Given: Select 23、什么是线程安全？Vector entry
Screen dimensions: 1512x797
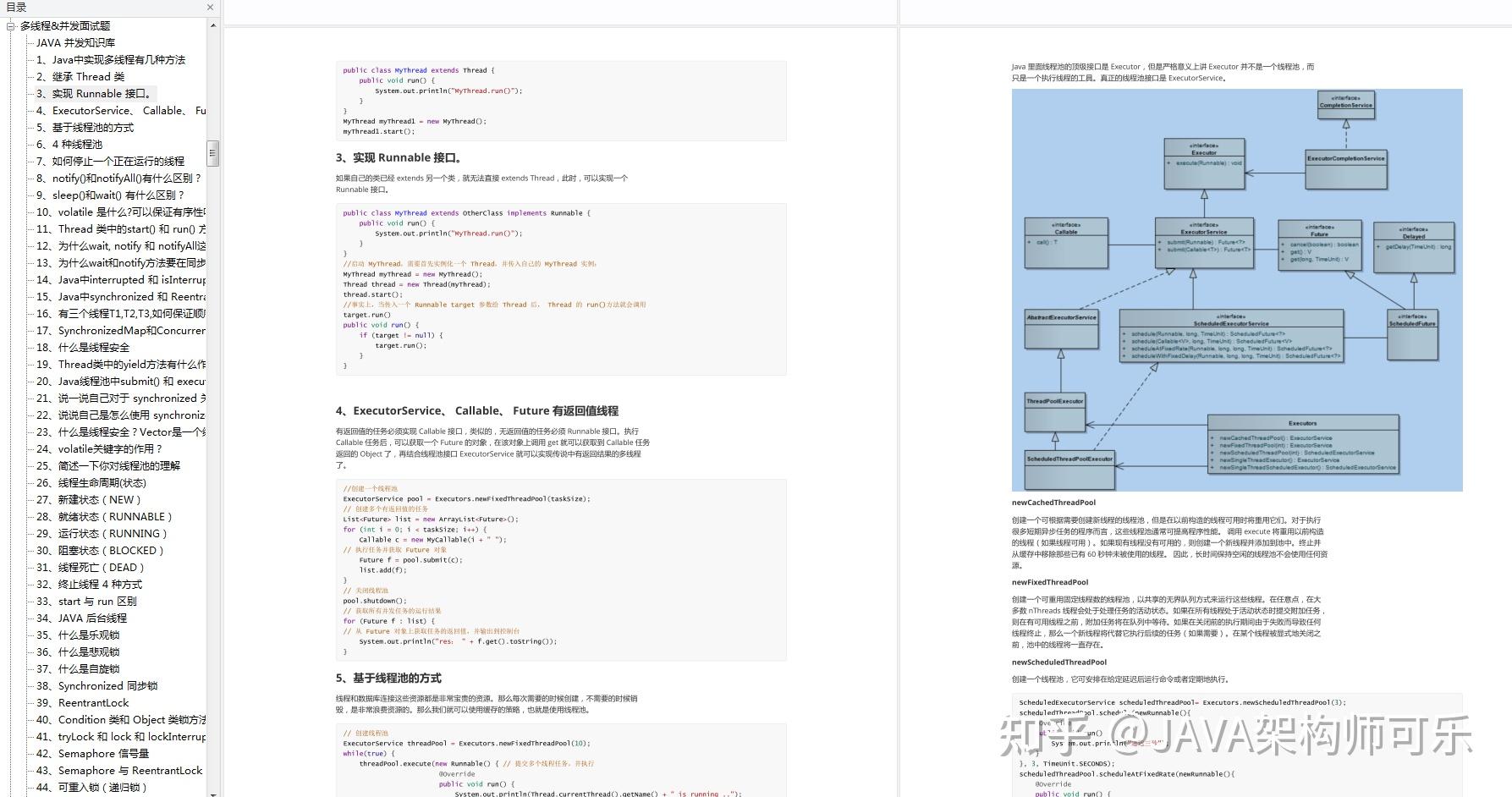Looking at the screenshot, I should click(x=120, y=432).
